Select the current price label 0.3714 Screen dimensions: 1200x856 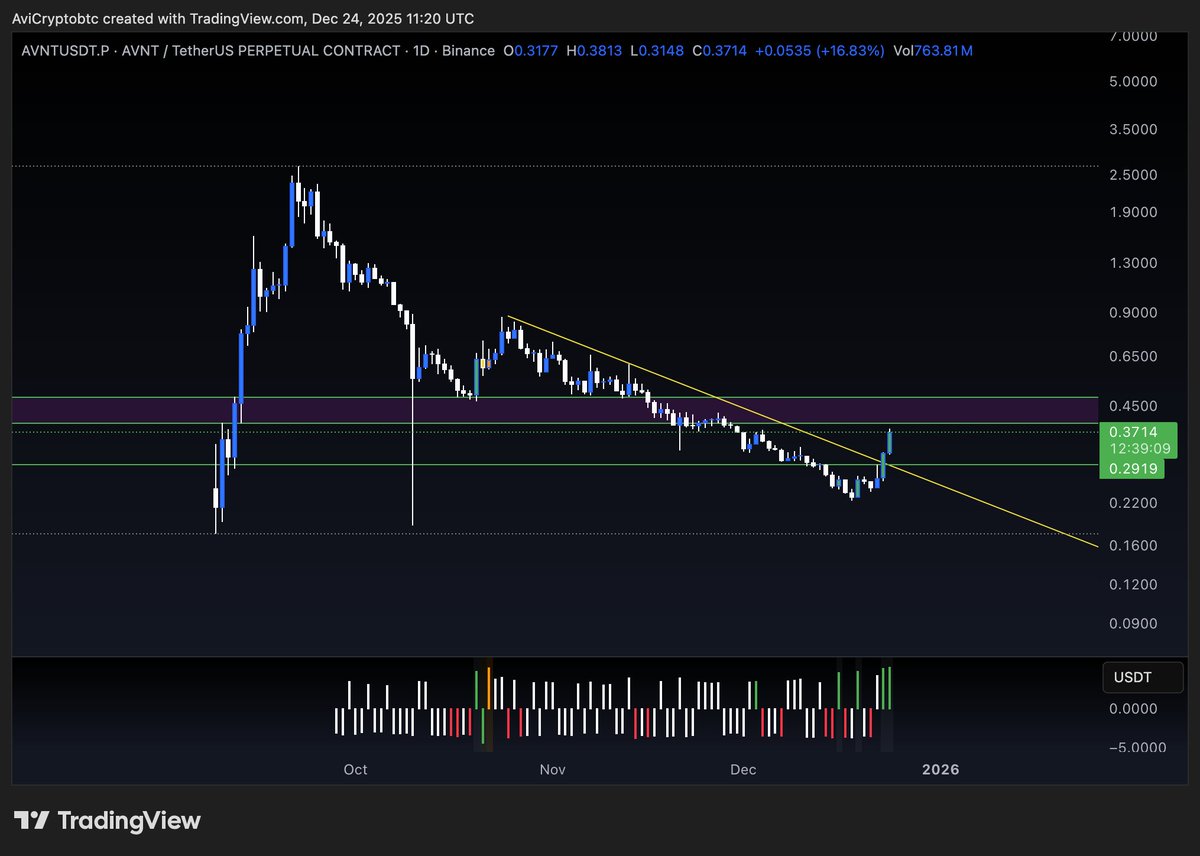[1135, 431]
